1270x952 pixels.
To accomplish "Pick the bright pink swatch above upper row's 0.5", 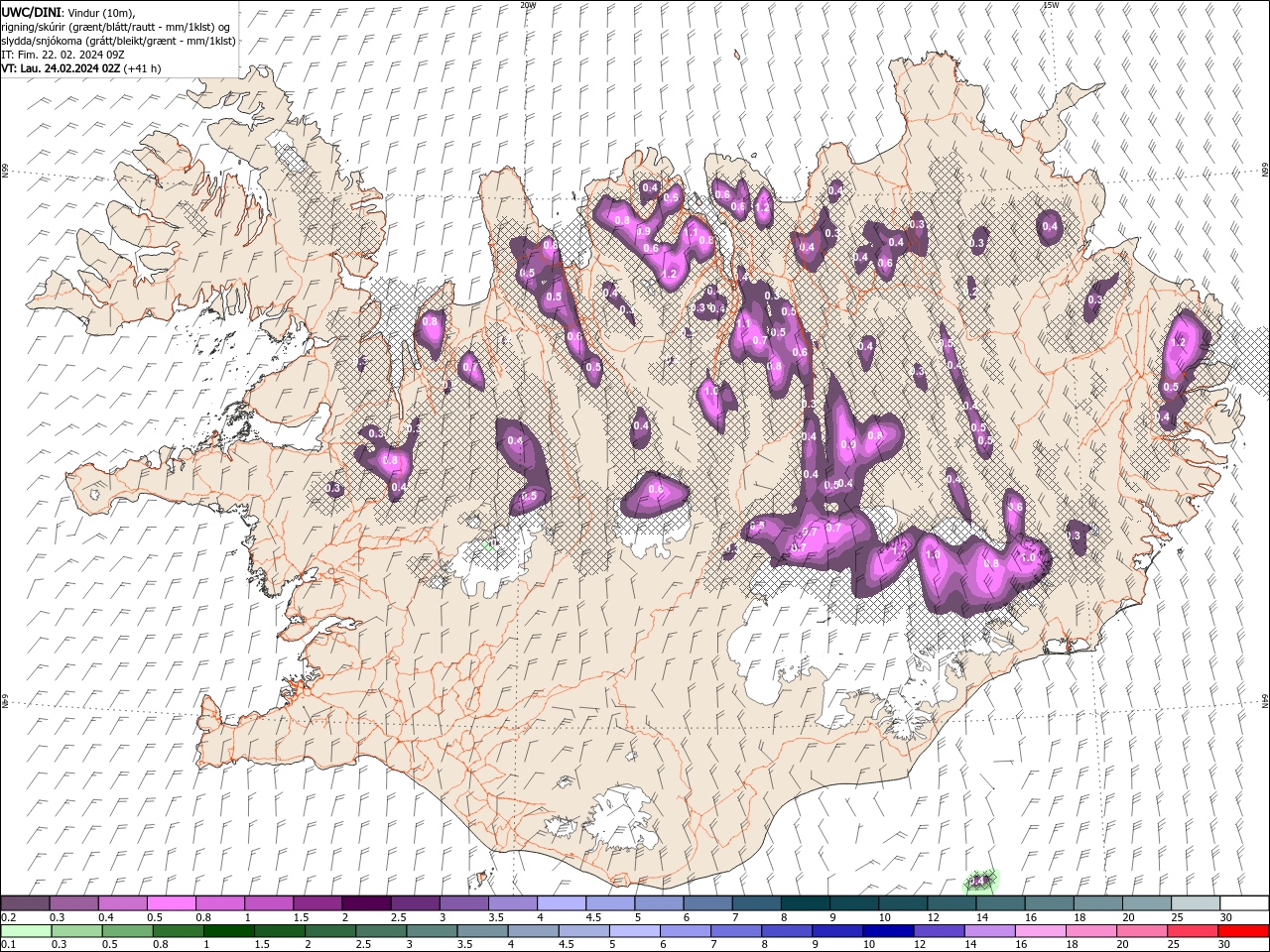I will 173,903.
